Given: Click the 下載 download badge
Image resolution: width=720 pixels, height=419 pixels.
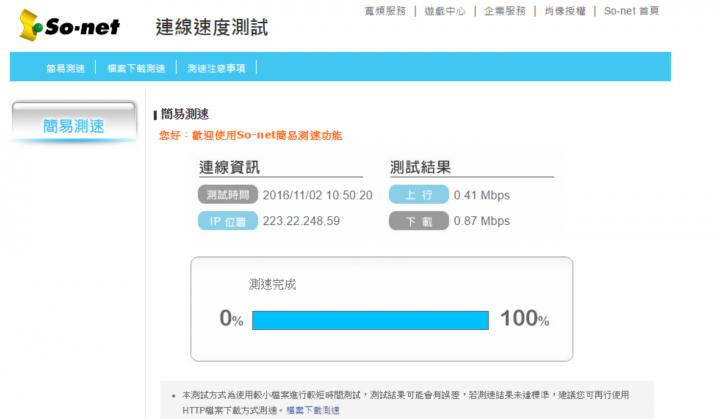Looking at the screenshot, I should (419, 221).
